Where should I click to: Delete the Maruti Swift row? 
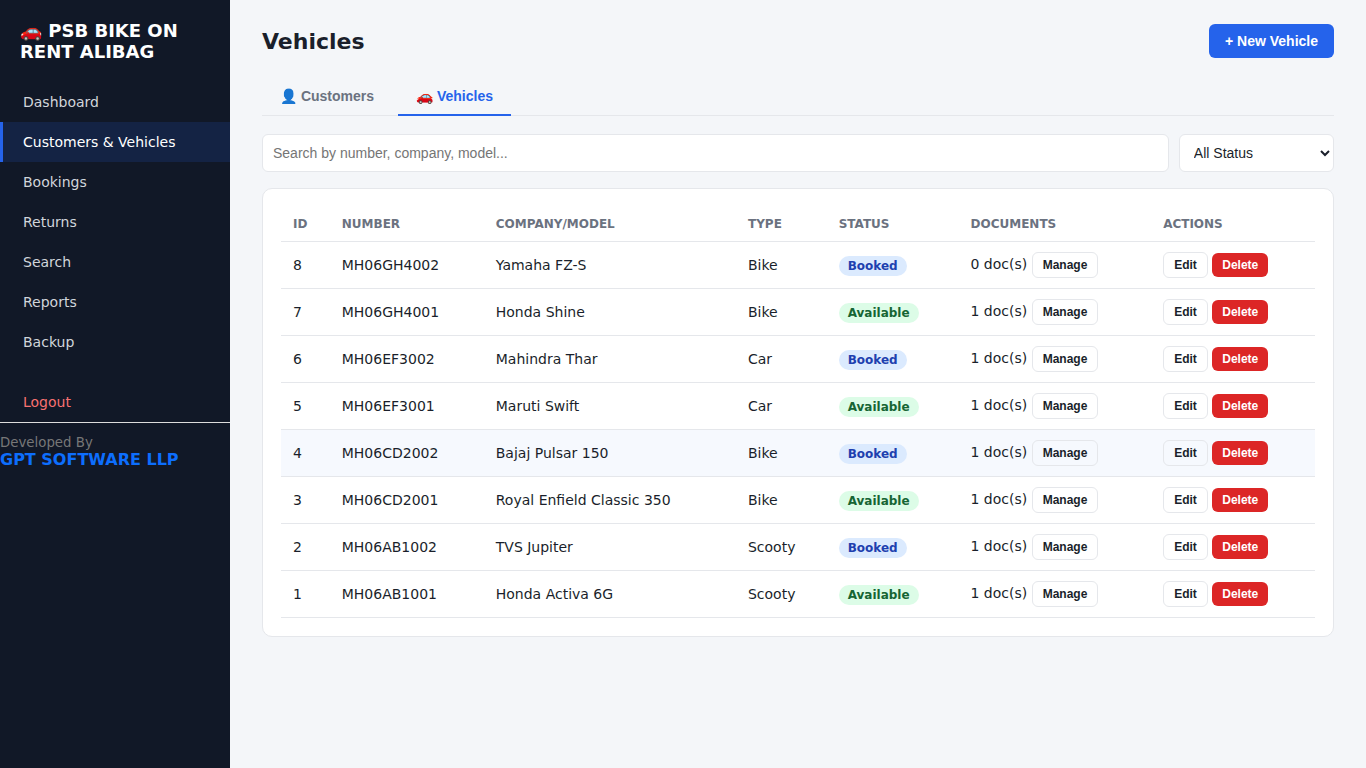[1240, 406]
